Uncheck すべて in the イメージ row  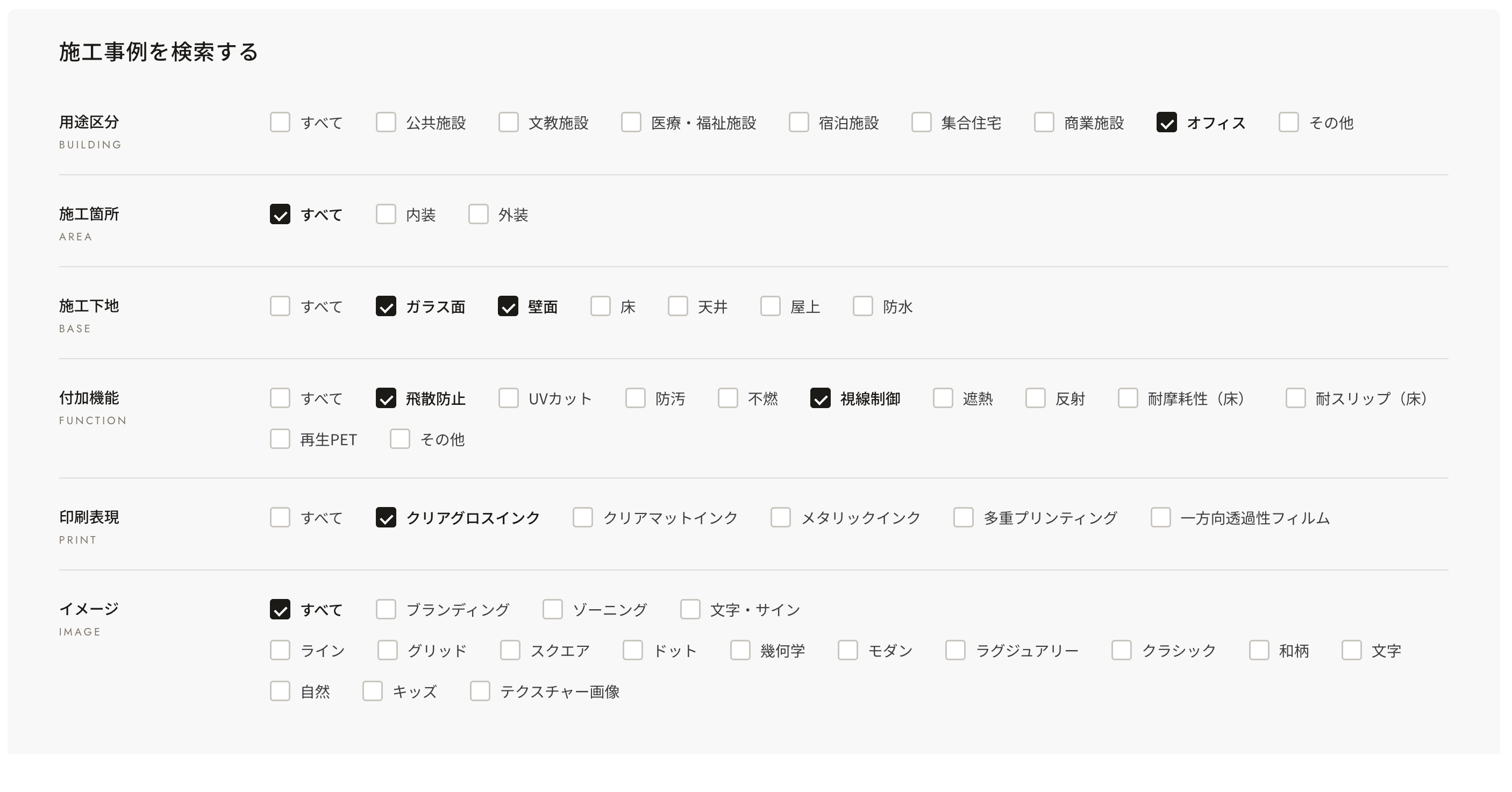(280, 609)
